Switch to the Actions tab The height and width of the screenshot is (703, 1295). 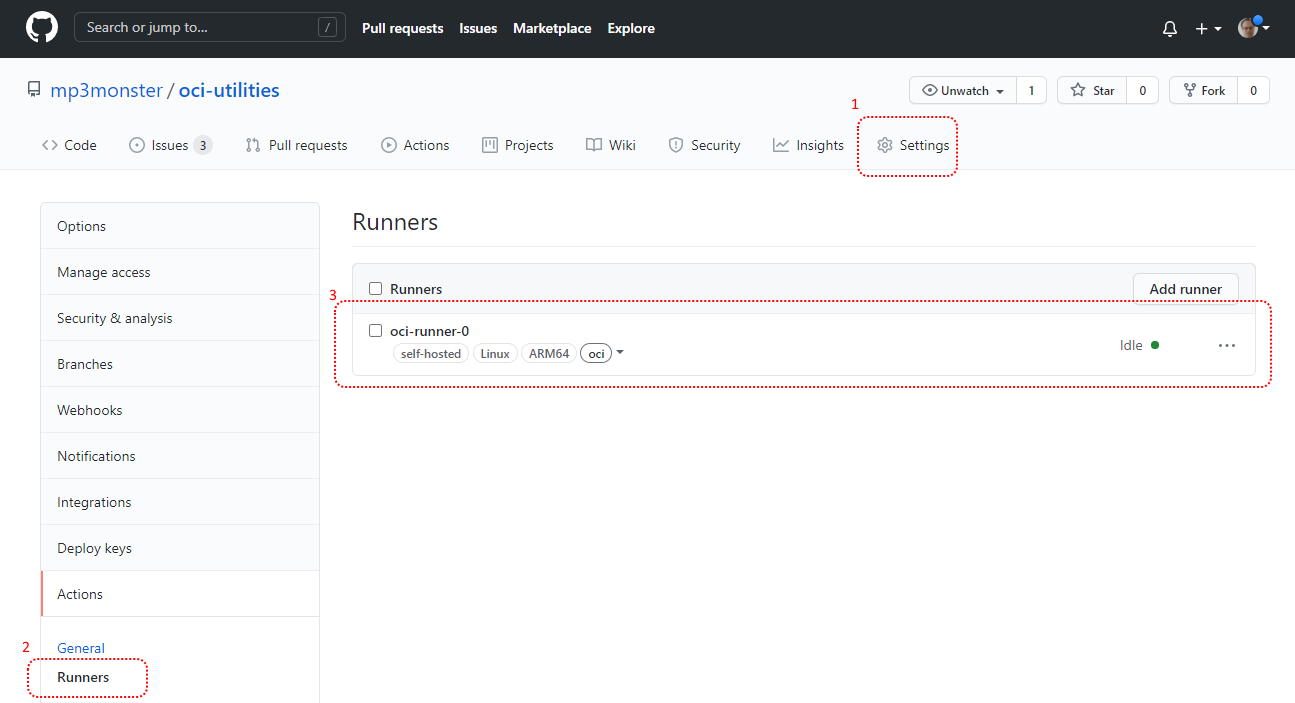415,145
